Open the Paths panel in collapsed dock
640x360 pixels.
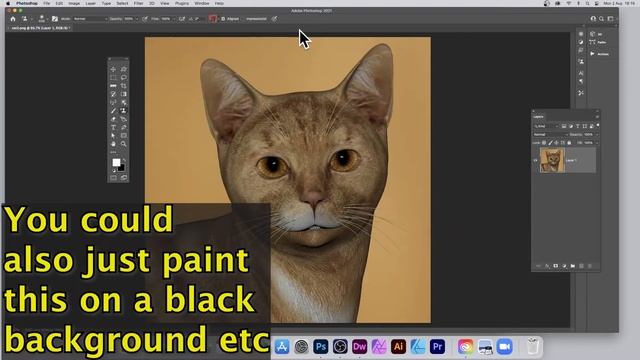(598, 42)
